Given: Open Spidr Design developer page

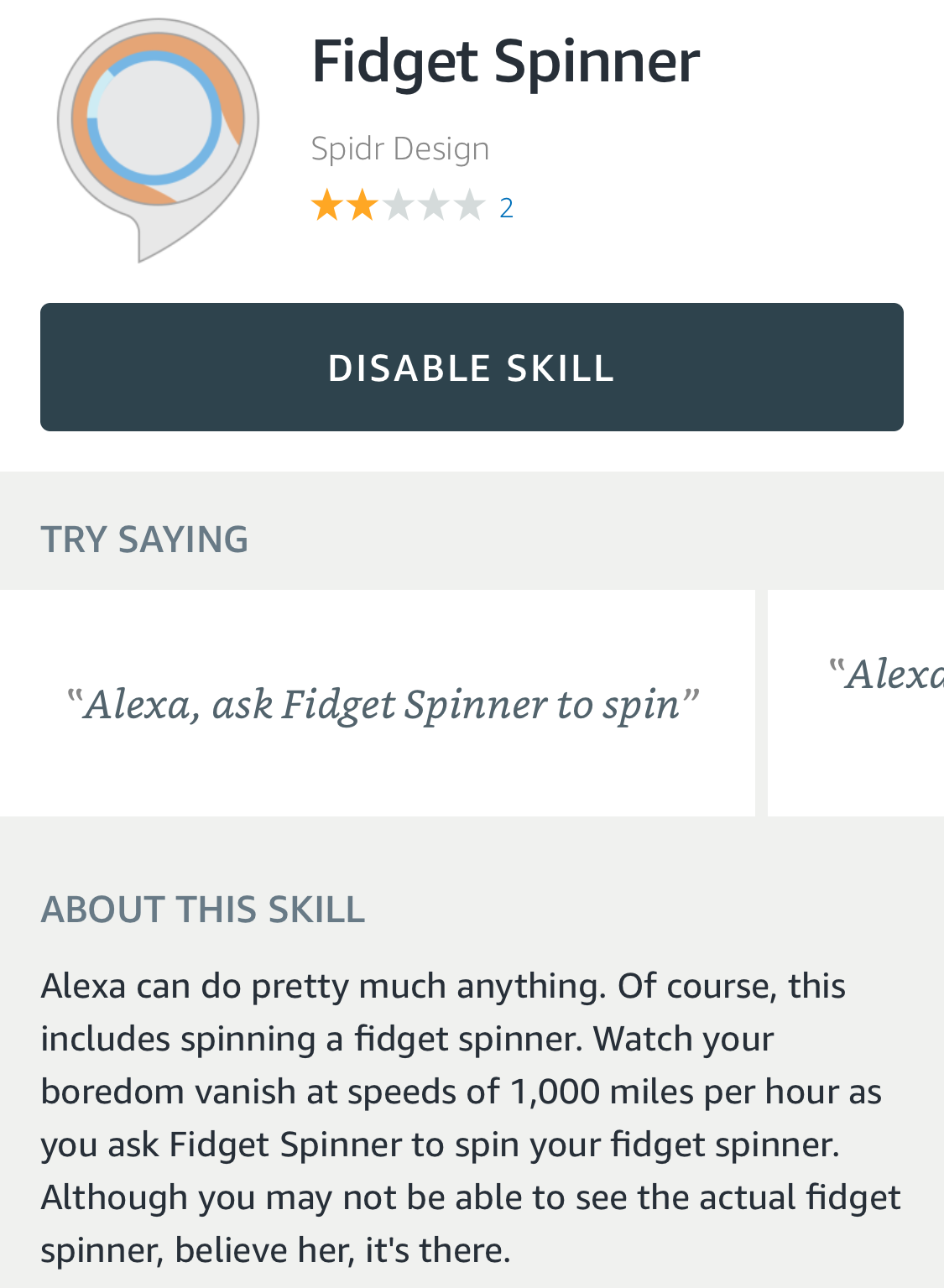Looking at the screenshot, I should coord(400,149).
